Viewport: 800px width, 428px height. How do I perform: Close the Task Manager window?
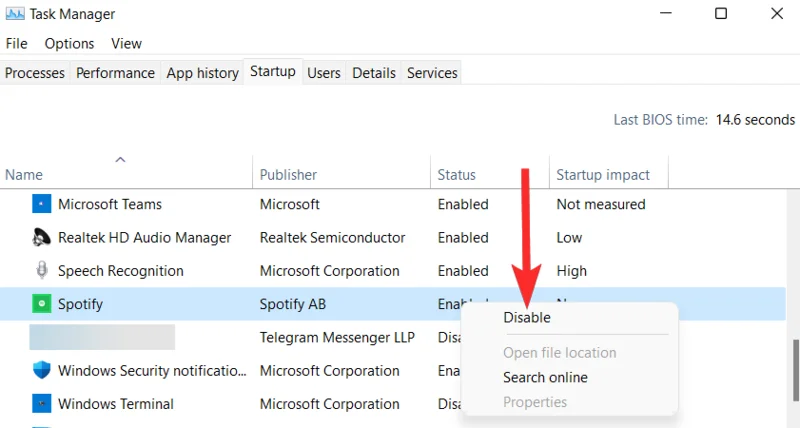pyautogui.click(x=777, y=13)
